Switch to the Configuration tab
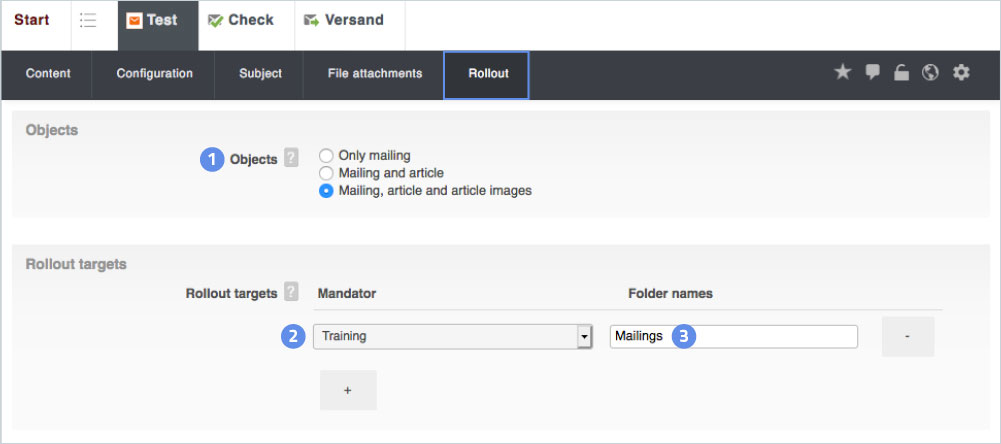 [154, 74]
